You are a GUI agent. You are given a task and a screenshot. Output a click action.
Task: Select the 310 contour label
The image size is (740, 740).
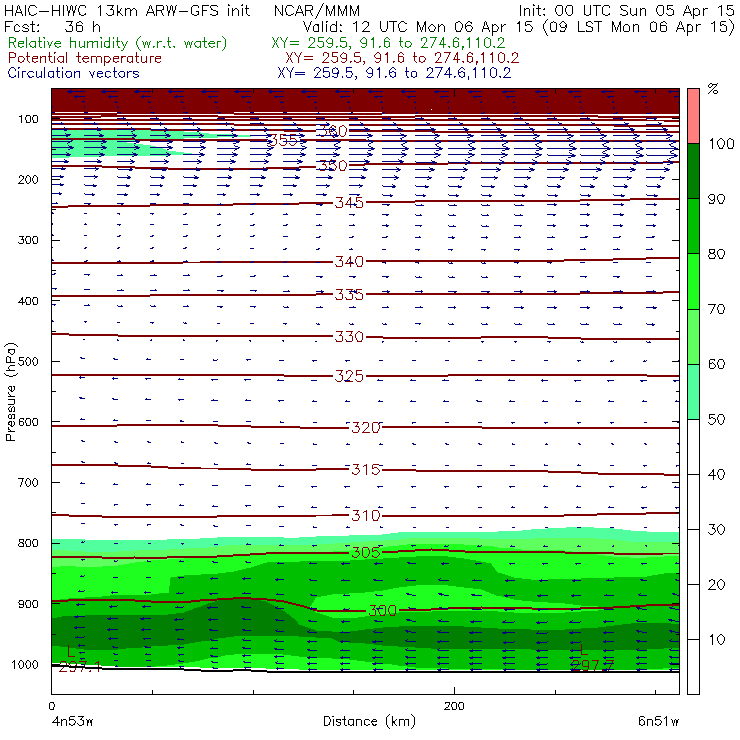pos(366,515)
